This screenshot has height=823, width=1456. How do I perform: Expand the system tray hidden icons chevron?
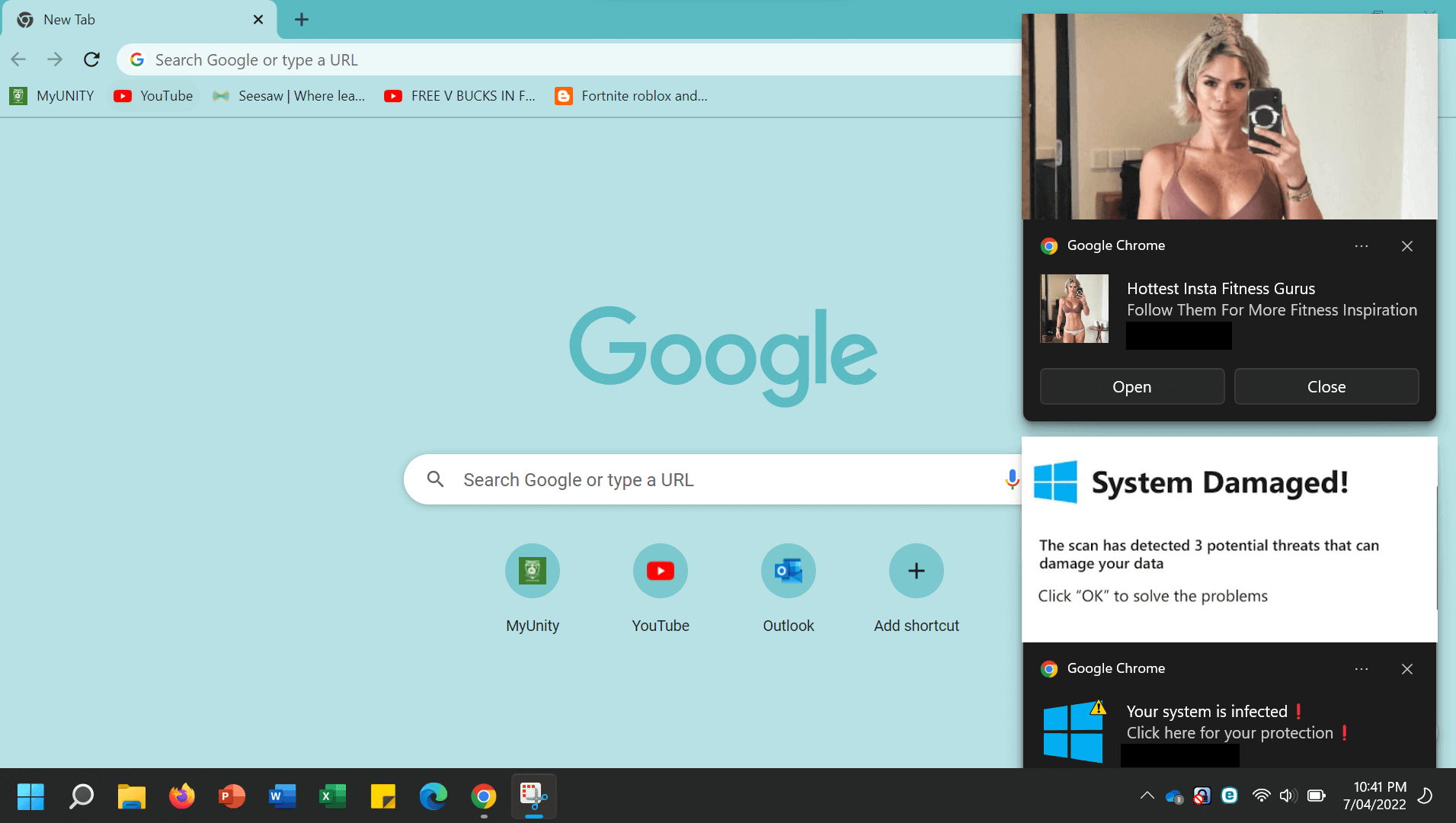[x=1147, y=796]
